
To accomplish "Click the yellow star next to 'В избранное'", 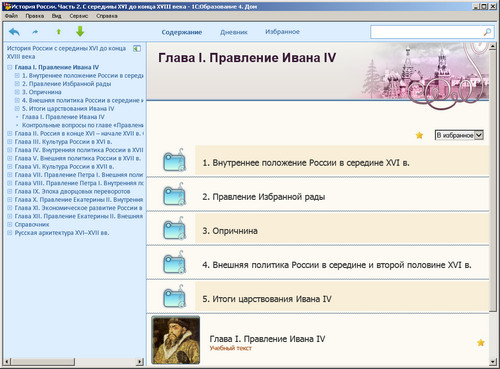I will 419,135.
